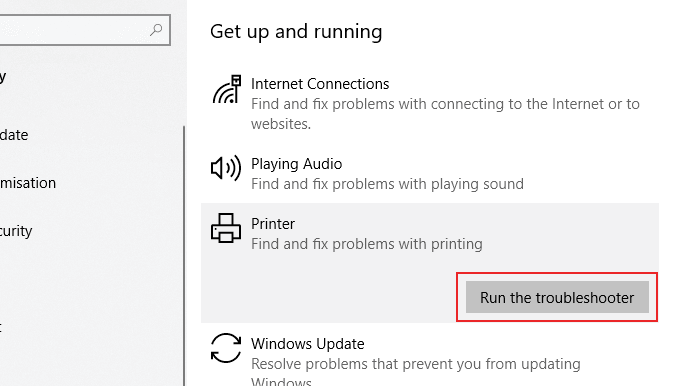Select the Playing Audio title
The width and height of the screenshot is (680, 386).
coord(297,164)
